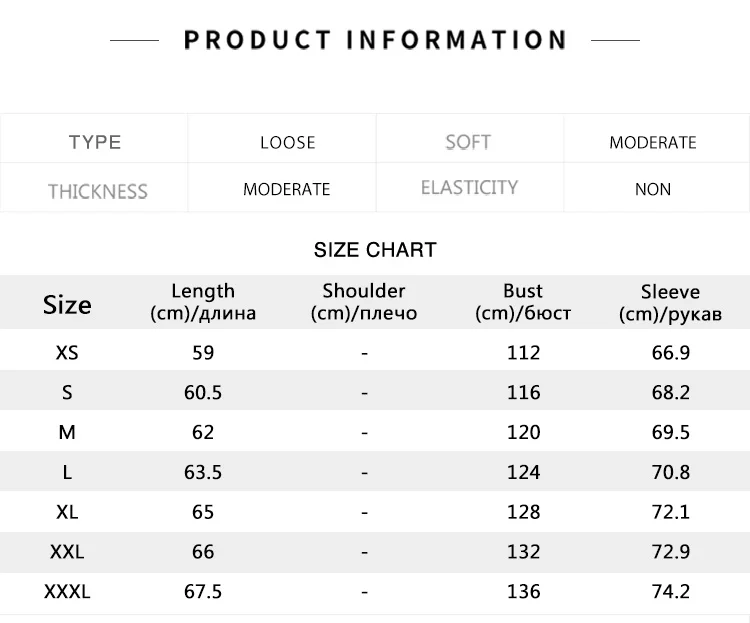Click the 132 bust value for XXL
Viewport: 750px width, 623px height.
coord(523,552)
